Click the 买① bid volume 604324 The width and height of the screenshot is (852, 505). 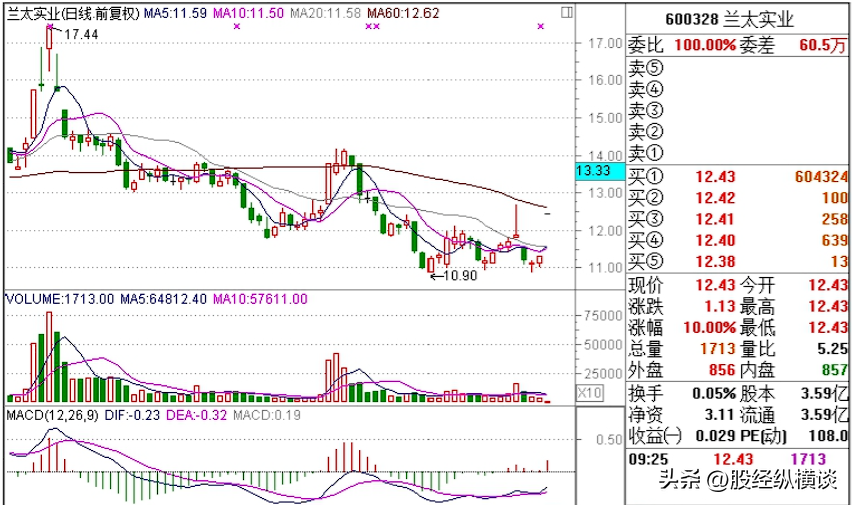[x=821, y=177]
